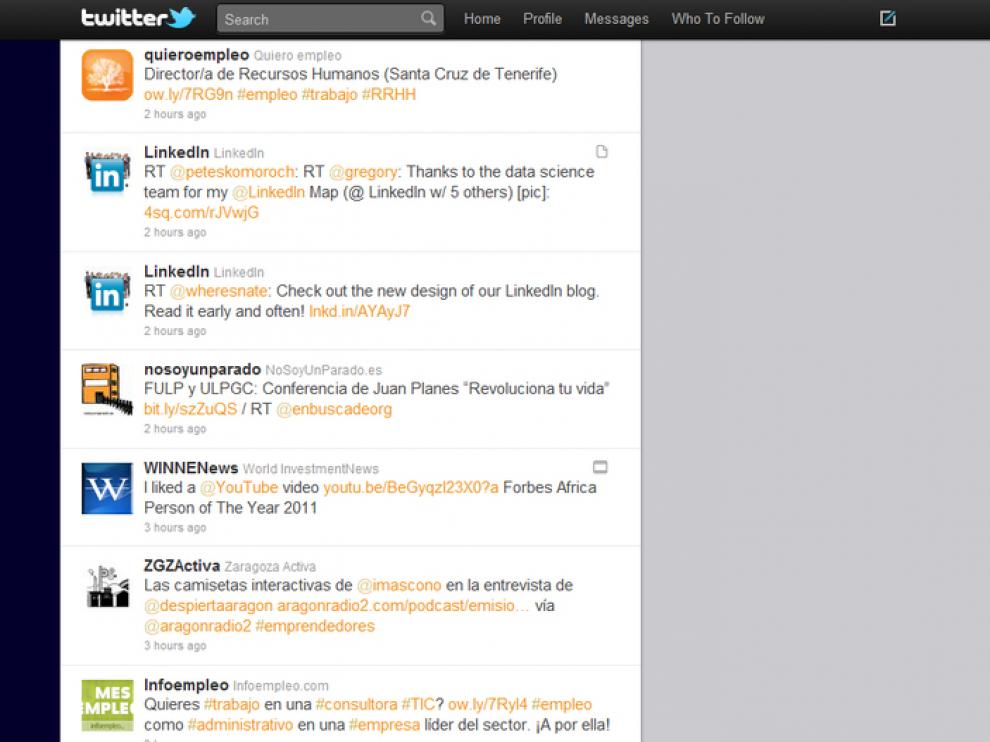Click ZGZActiva tweet's '3 hours ago' timestamp

tap(175, 646)
